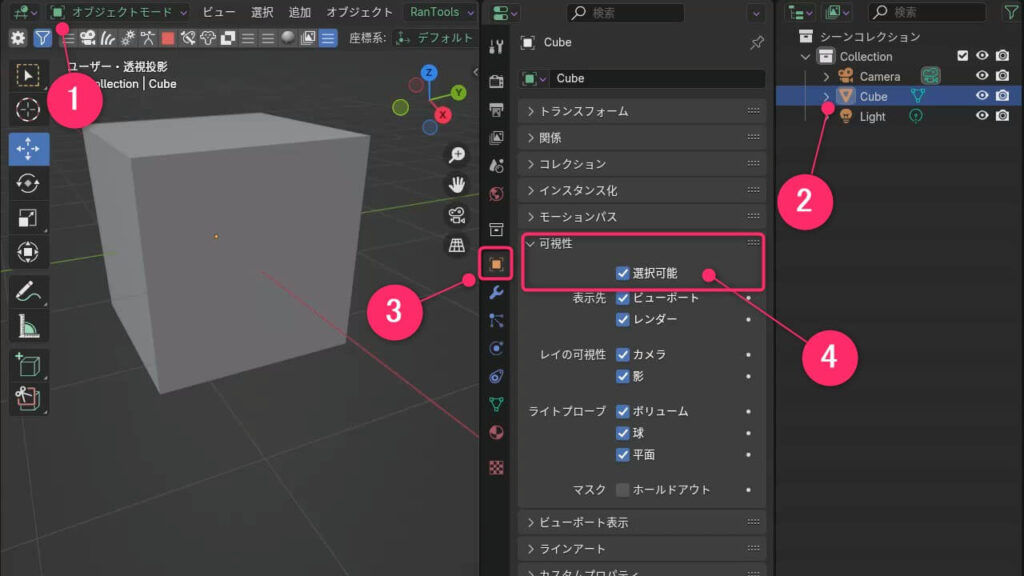Uncheck the ボリューム light probe checkbox
1024x576 pixels.
(x=622, y=411)
